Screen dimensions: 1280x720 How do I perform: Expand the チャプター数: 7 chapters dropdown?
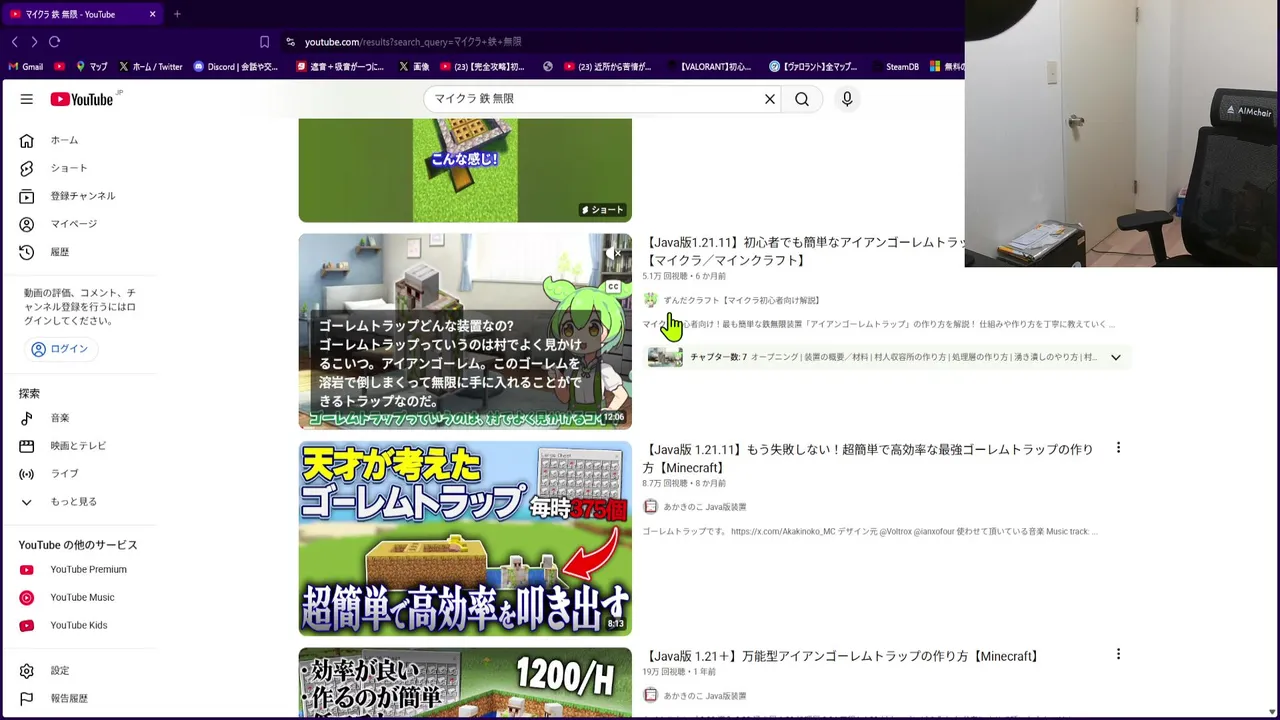click(1116, 357)
